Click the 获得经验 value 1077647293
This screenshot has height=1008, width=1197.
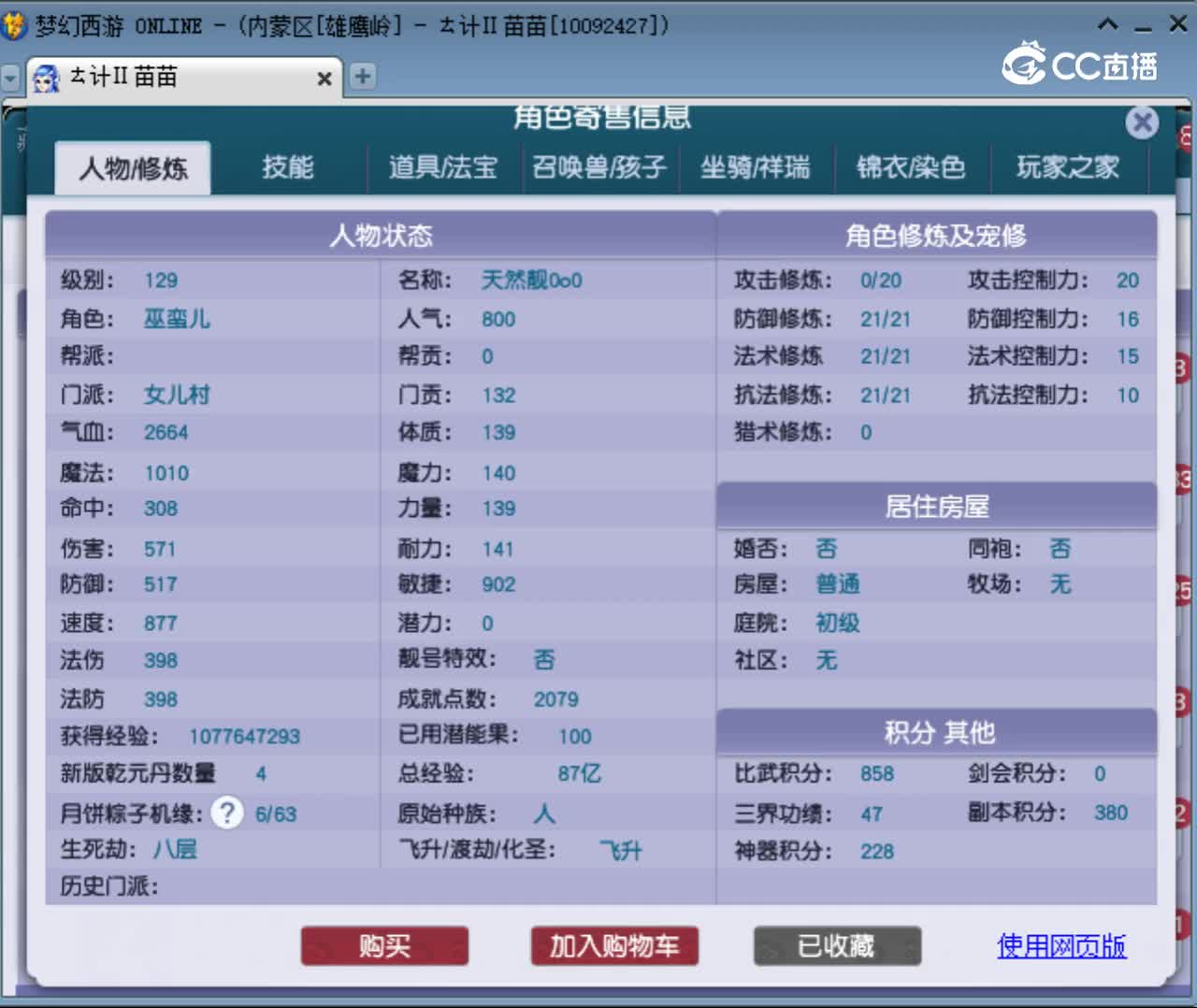[x=244, y=737]
